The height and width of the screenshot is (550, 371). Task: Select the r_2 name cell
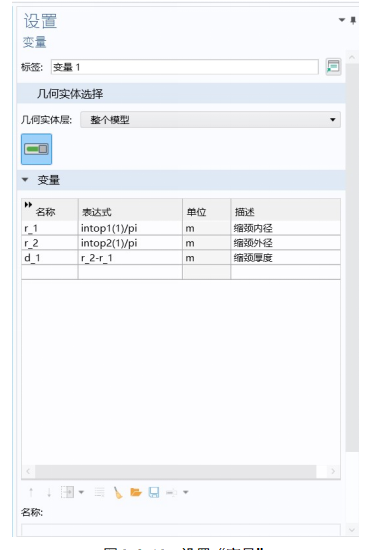click(x=50, y=243)
